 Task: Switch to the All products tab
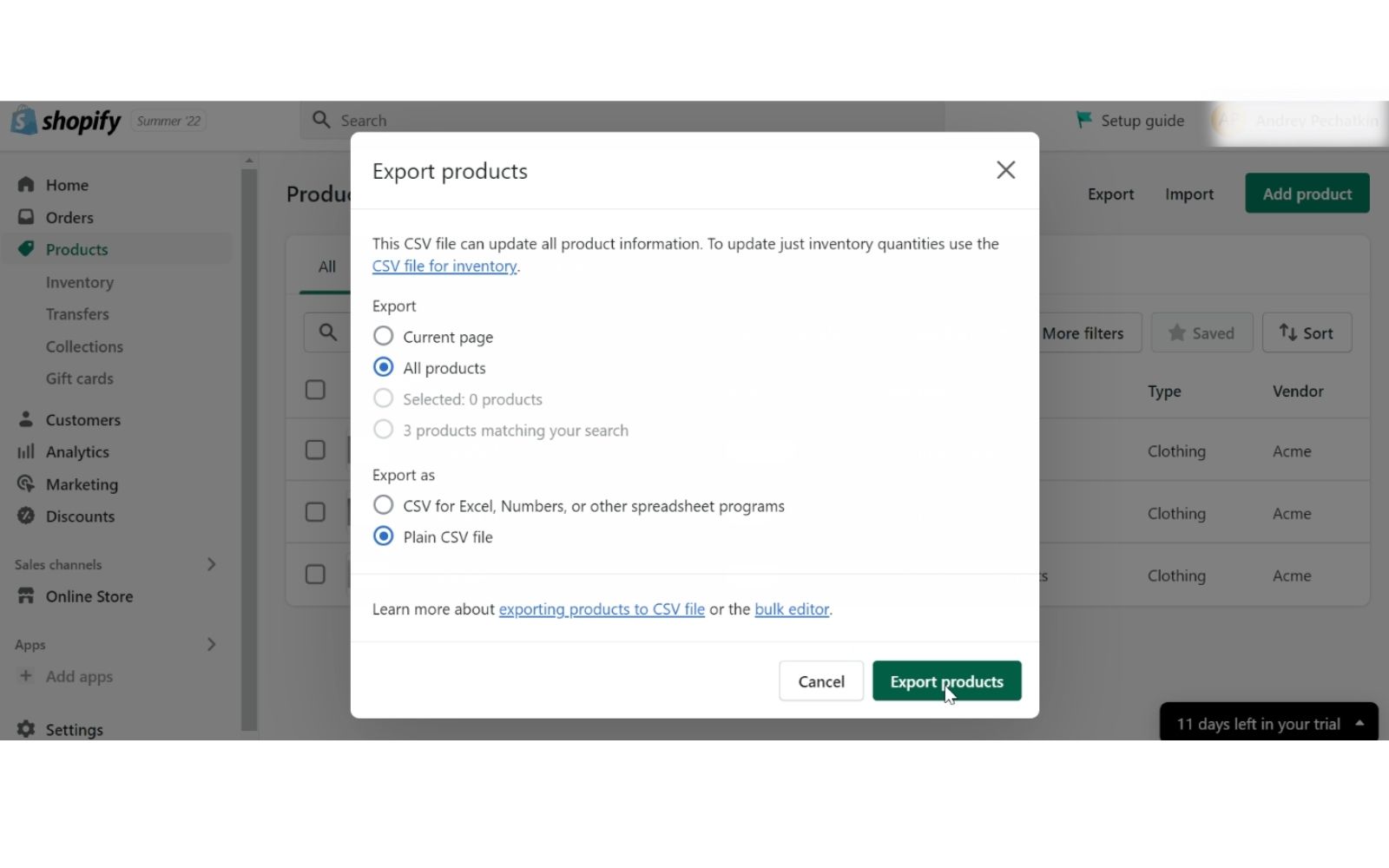pyautogui.click(x=326, y=266)
